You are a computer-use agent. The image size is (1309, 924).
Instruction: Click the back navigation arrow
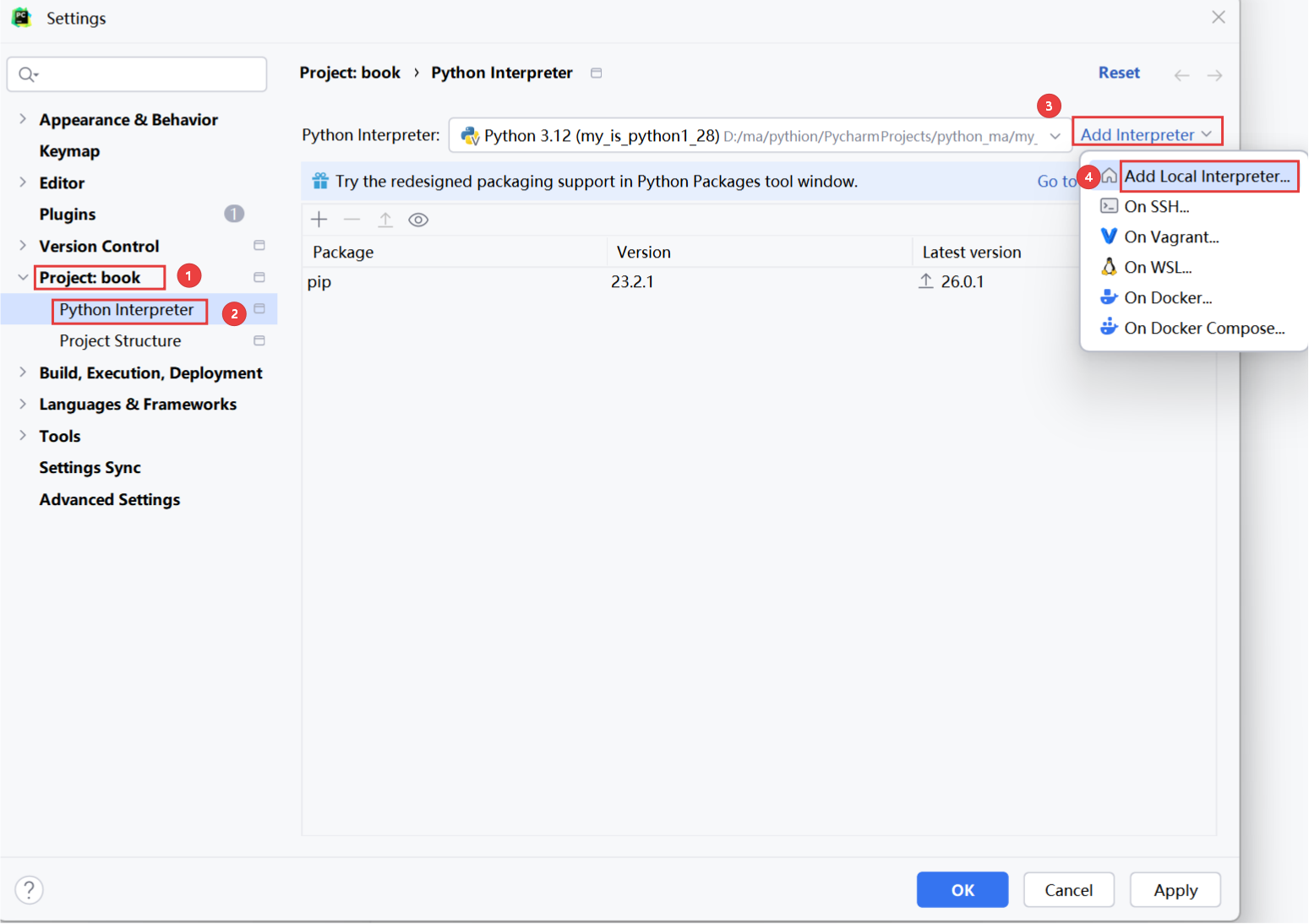(1181, 75)
